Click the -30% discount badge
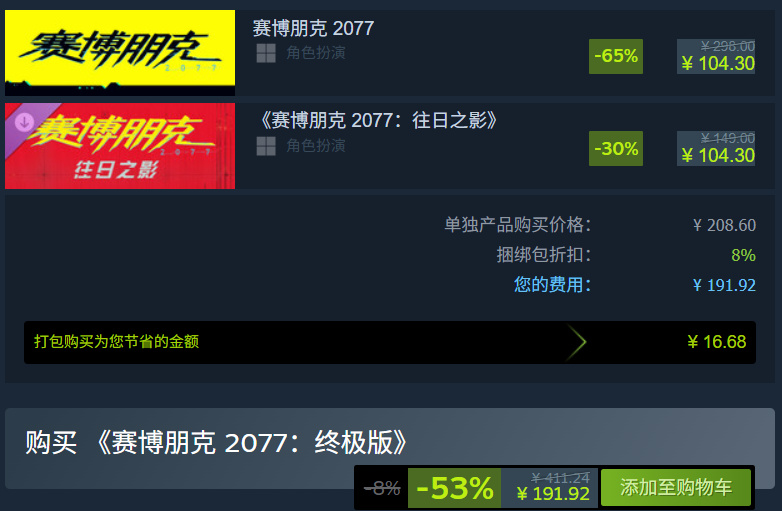The height and width of the screenshot is (511, 782). coord(616,149)
